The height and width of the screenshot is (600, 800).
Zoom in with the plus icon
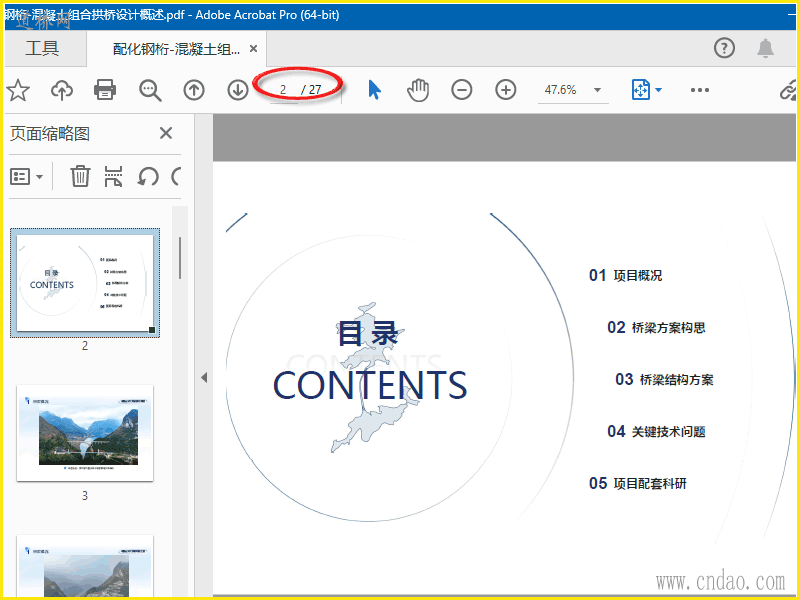(505, 90)
